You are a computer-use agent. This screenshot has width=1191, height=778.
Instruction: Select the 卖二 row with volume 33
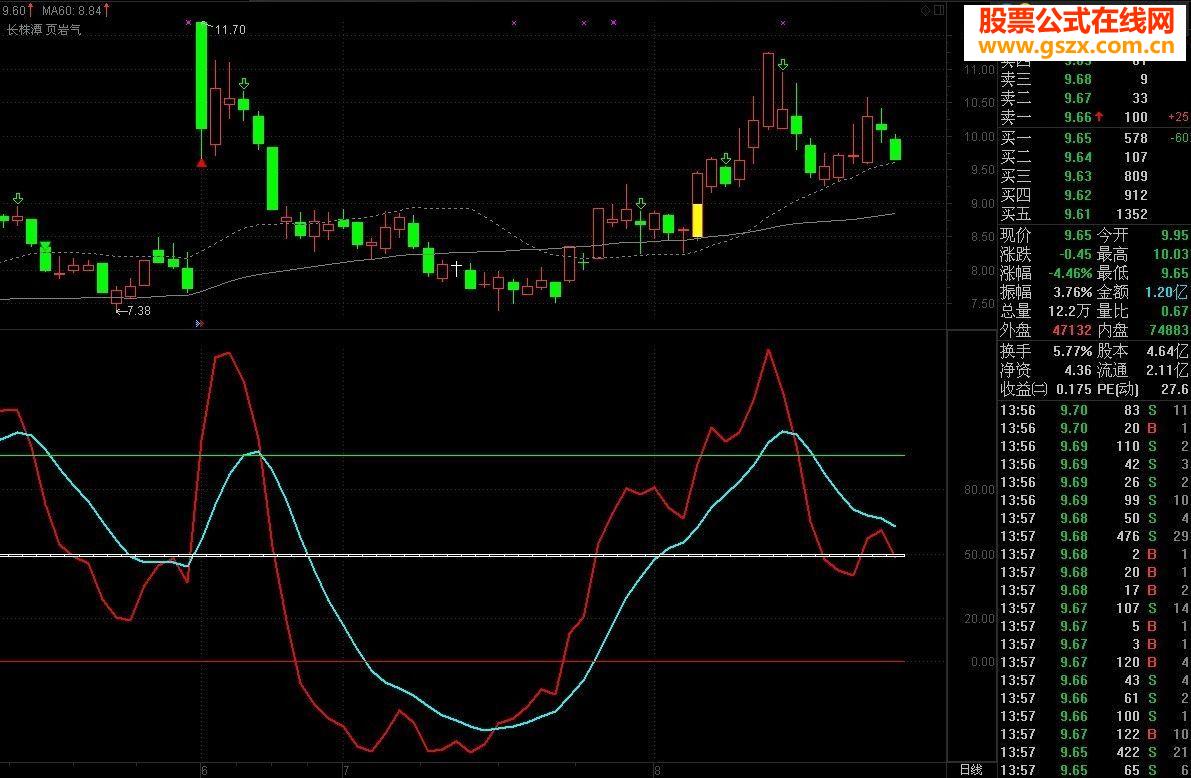pos(1094,98)
